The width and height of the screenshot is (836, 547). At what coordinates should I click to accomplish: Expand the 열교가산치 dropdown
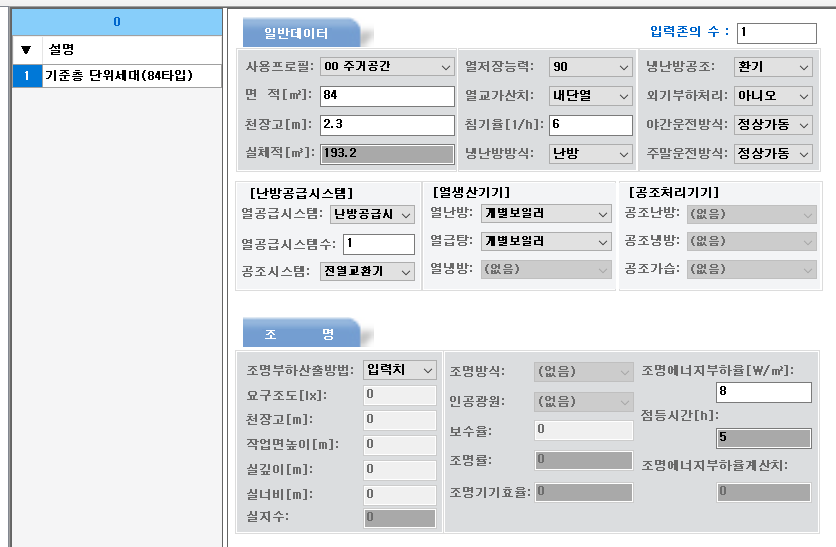click(x=590, y=96)
